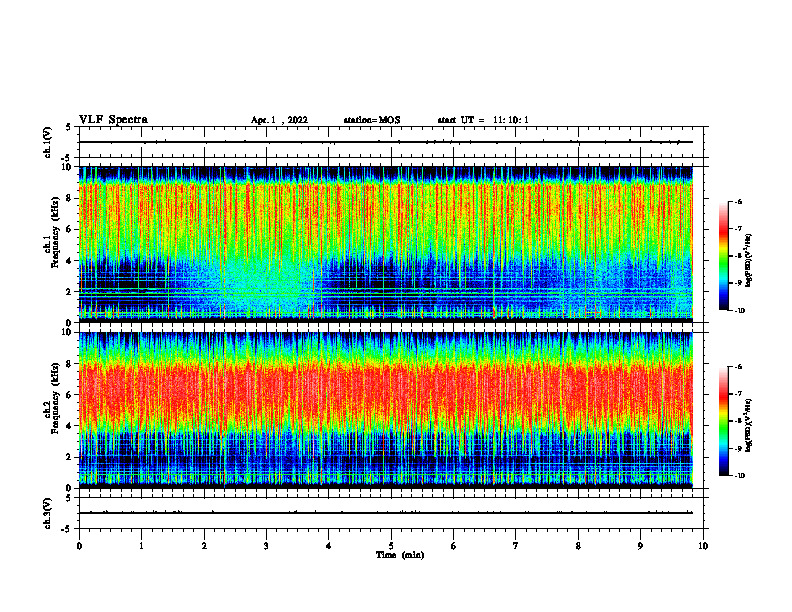Click the "6" kHz tick on ch.1 axis
Viewport: 792px width, 612px height.
70,229
